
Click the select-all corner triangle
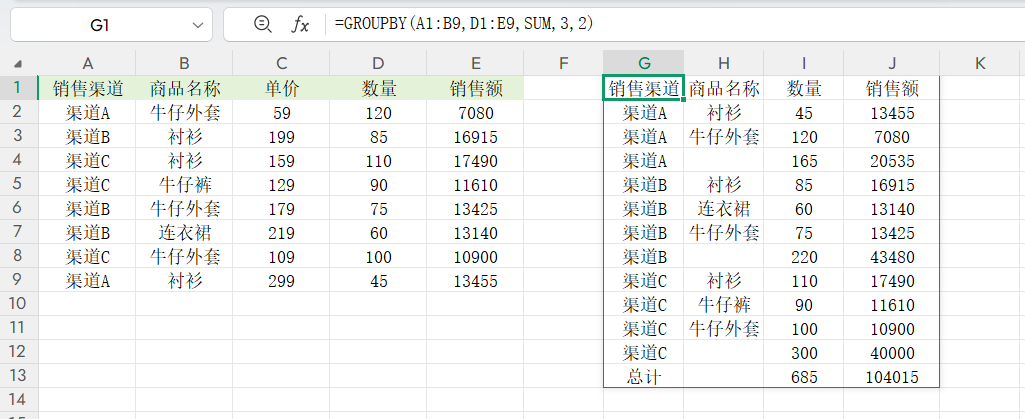point(19,64)
